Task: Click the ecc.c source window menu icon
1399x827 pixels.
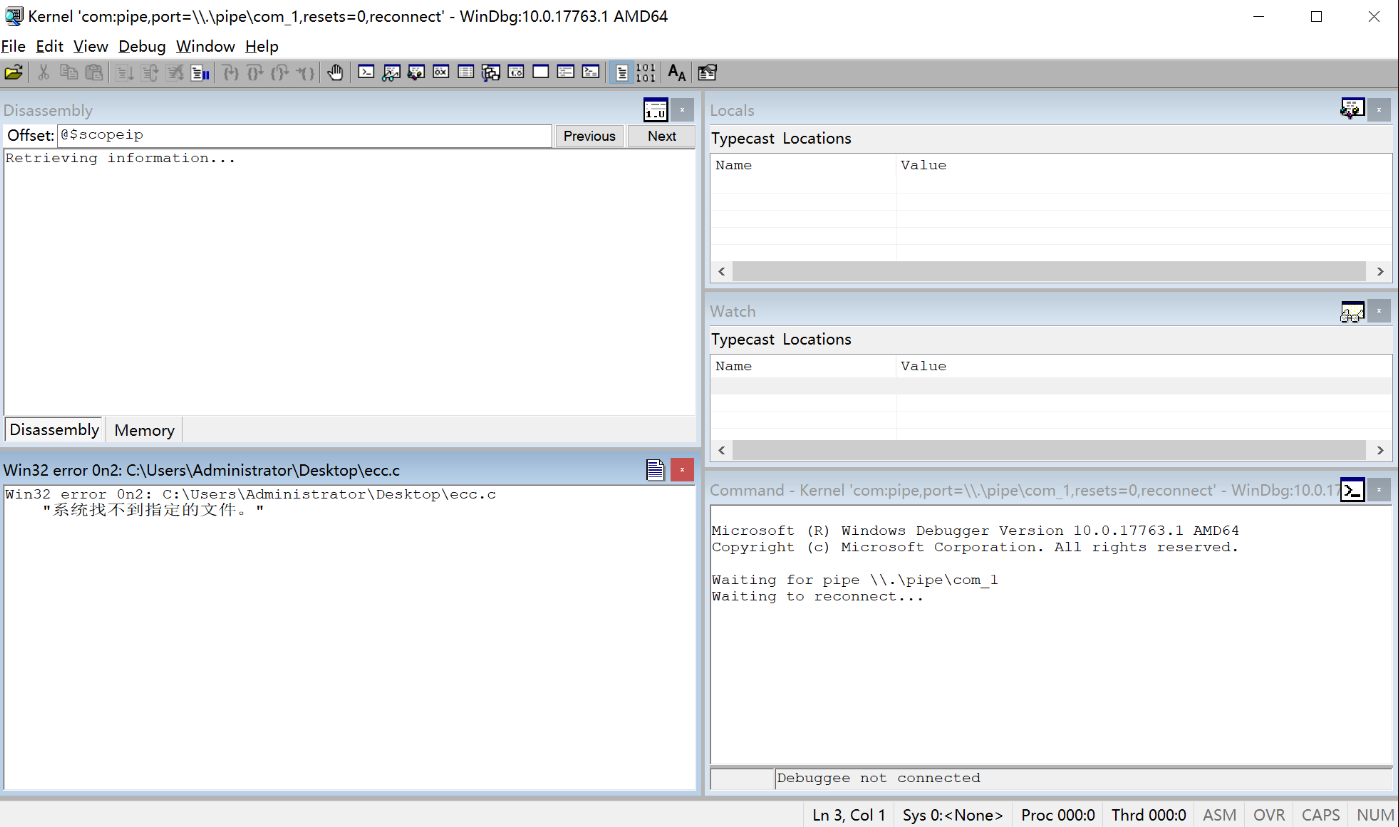Action: pyautogui.click(x=655, y=470)
